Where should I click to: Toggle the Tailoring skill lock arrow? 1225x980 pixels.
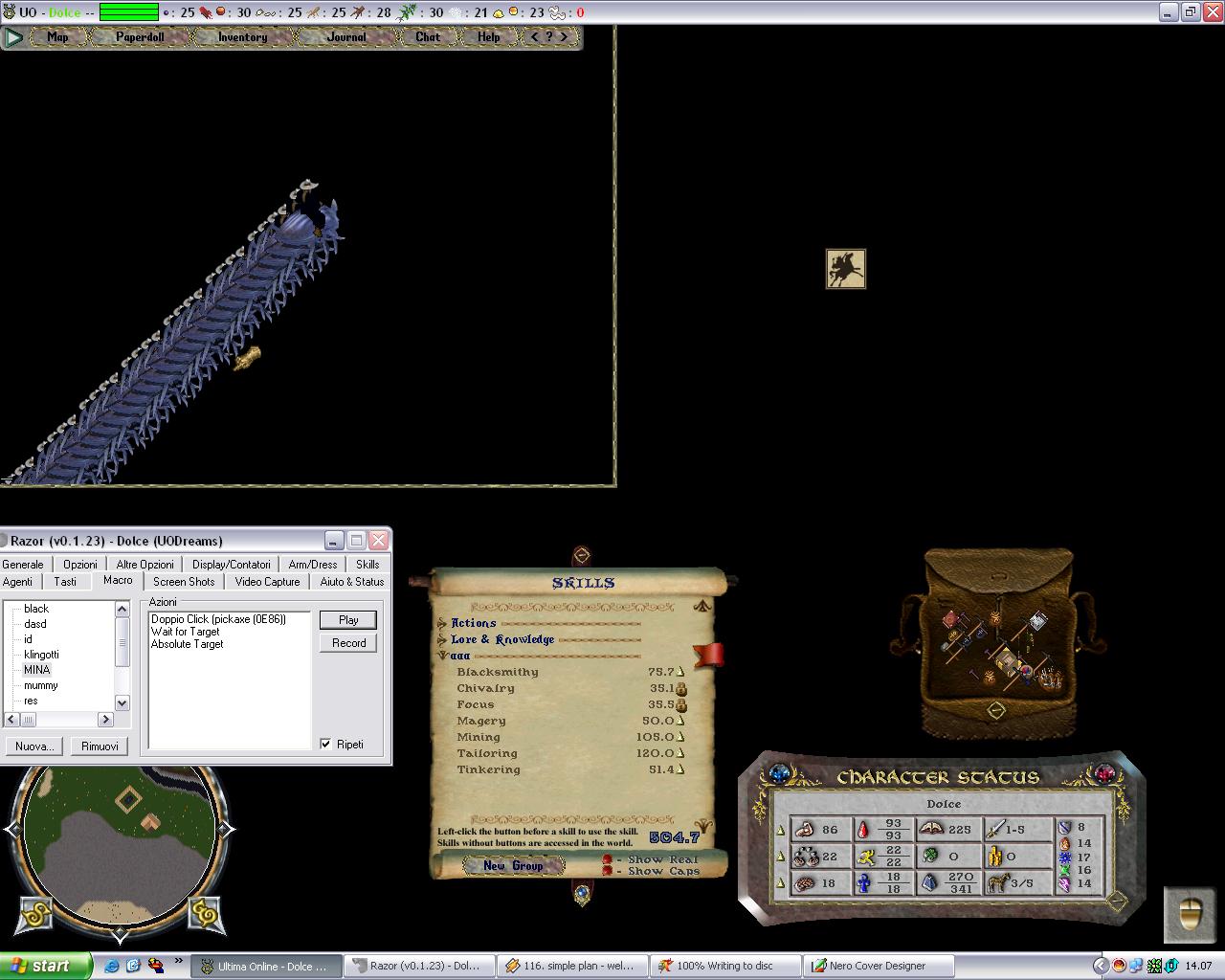click(x=680, y=753)
